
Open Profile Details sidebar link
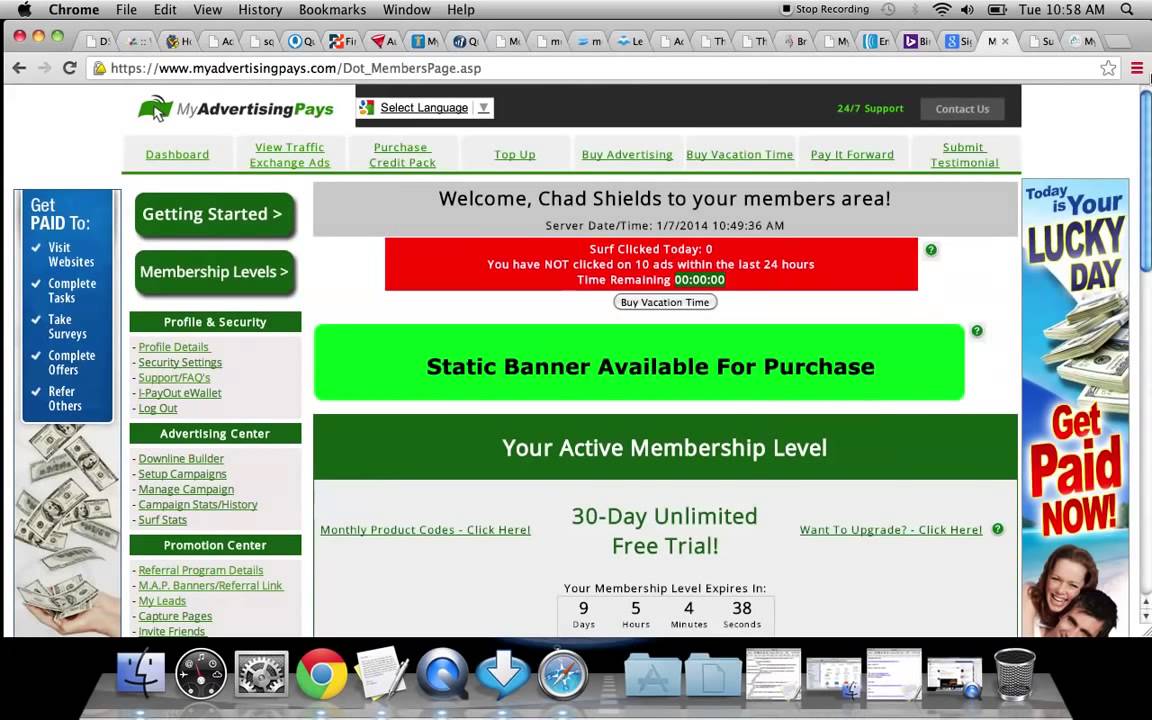pos(174,347)
